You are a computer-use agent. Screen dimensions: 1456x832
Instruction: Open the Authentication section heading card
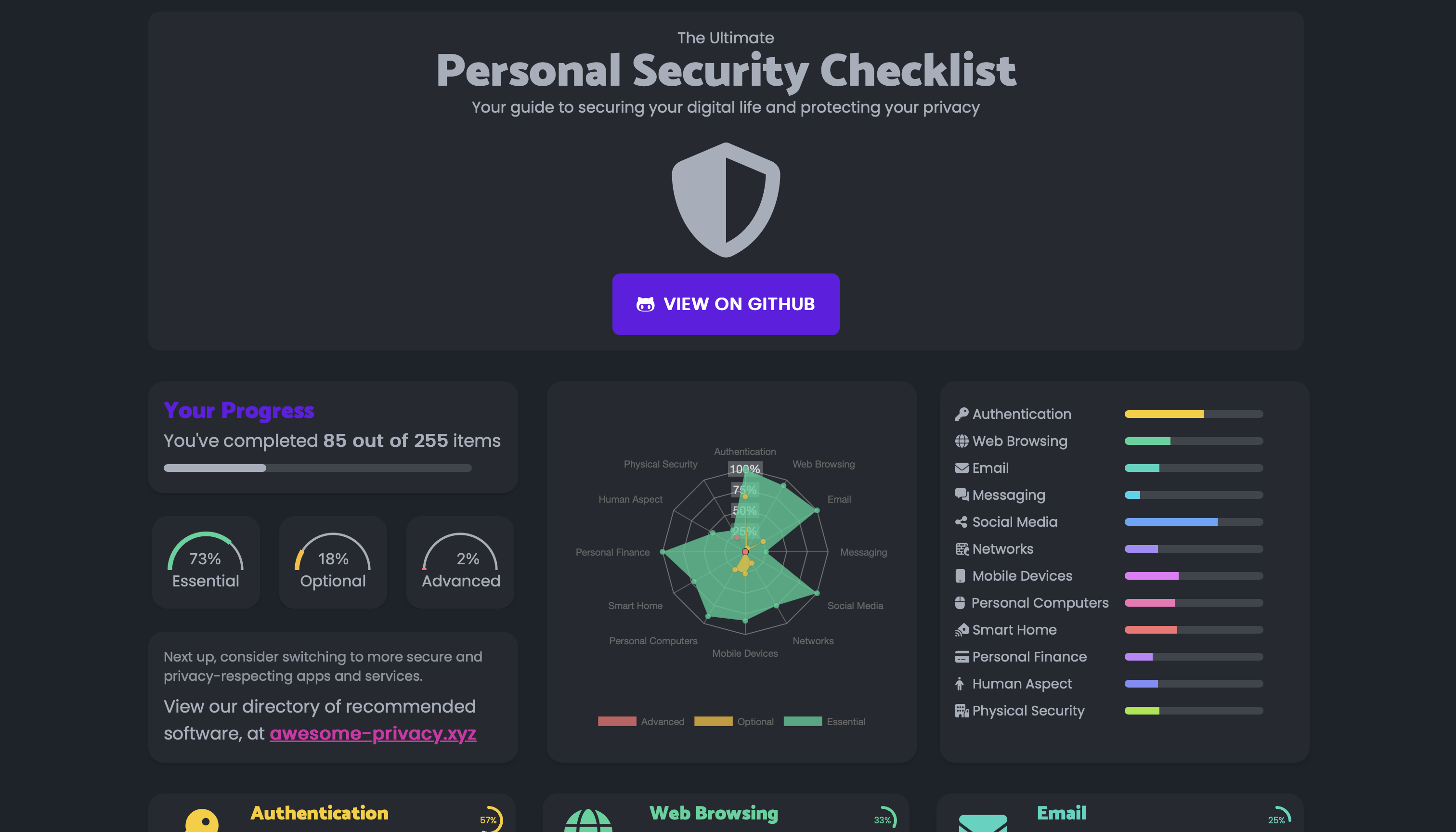tap(319, 813)
